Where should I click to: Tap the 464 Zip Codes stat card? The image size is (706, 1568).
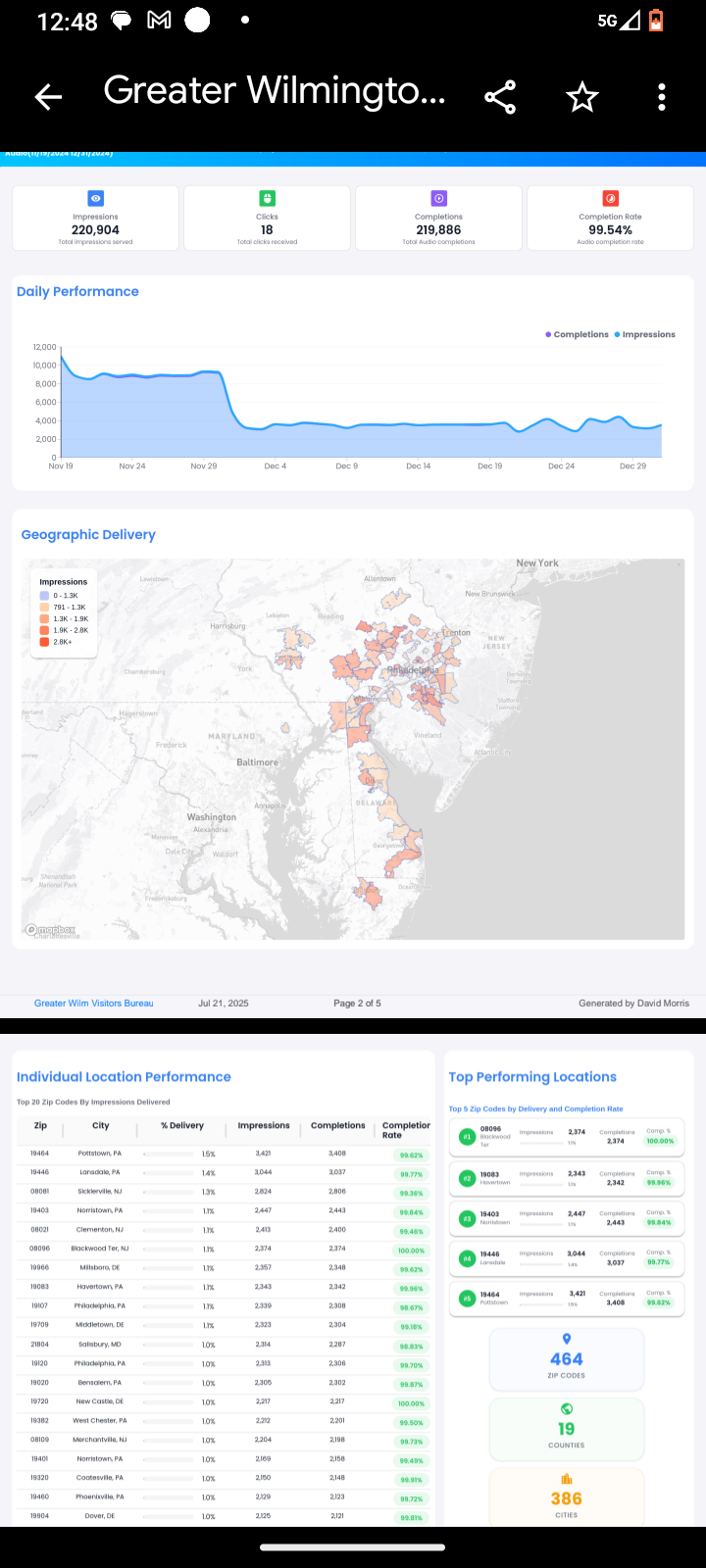click(566, 1359)
